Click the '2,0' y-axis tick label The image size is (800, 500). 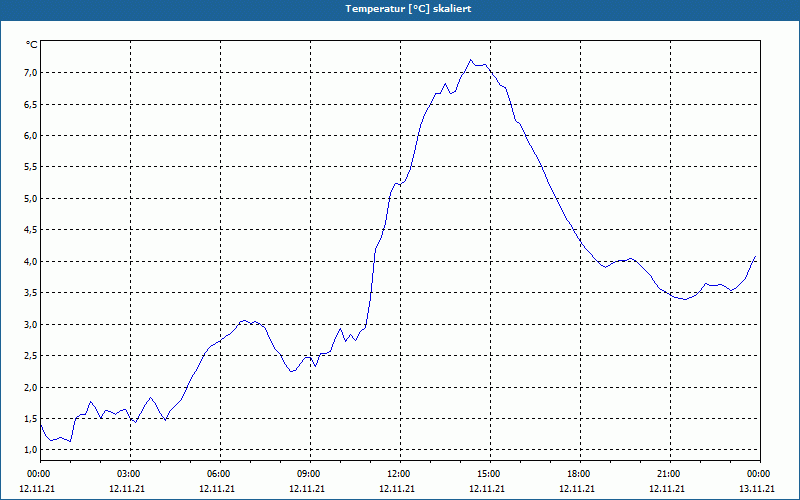tap(31, 387)
